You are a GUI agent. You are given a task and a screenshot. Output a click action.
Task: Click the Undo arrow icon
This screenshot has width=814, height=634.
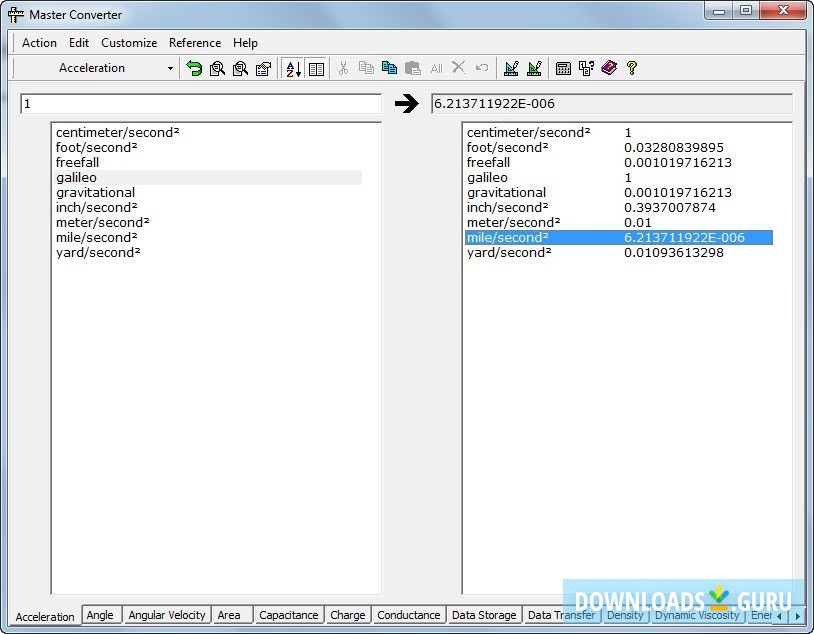click(x=482, y=68)
